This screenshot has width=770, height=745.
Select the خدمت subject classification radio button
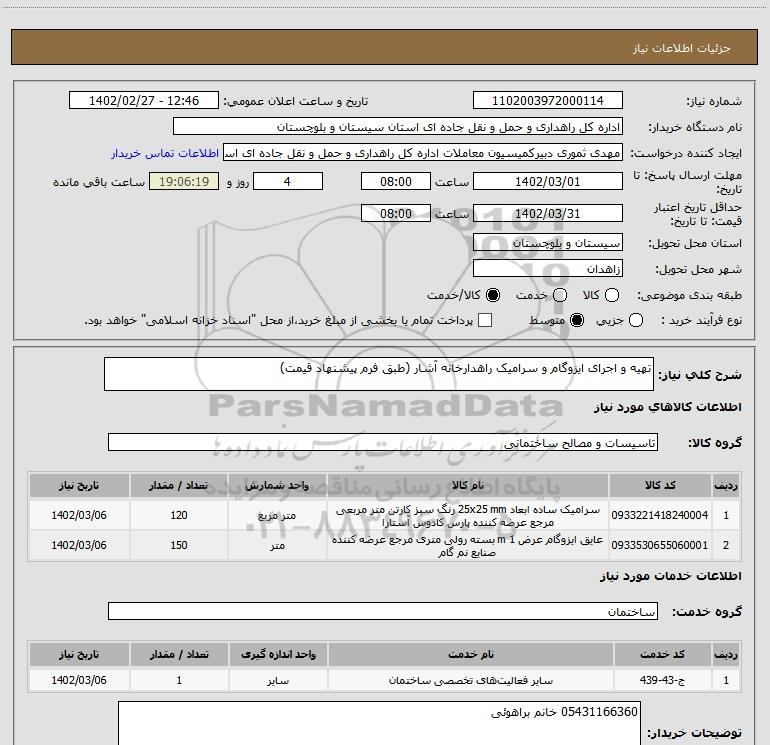(x=560, y=295)
